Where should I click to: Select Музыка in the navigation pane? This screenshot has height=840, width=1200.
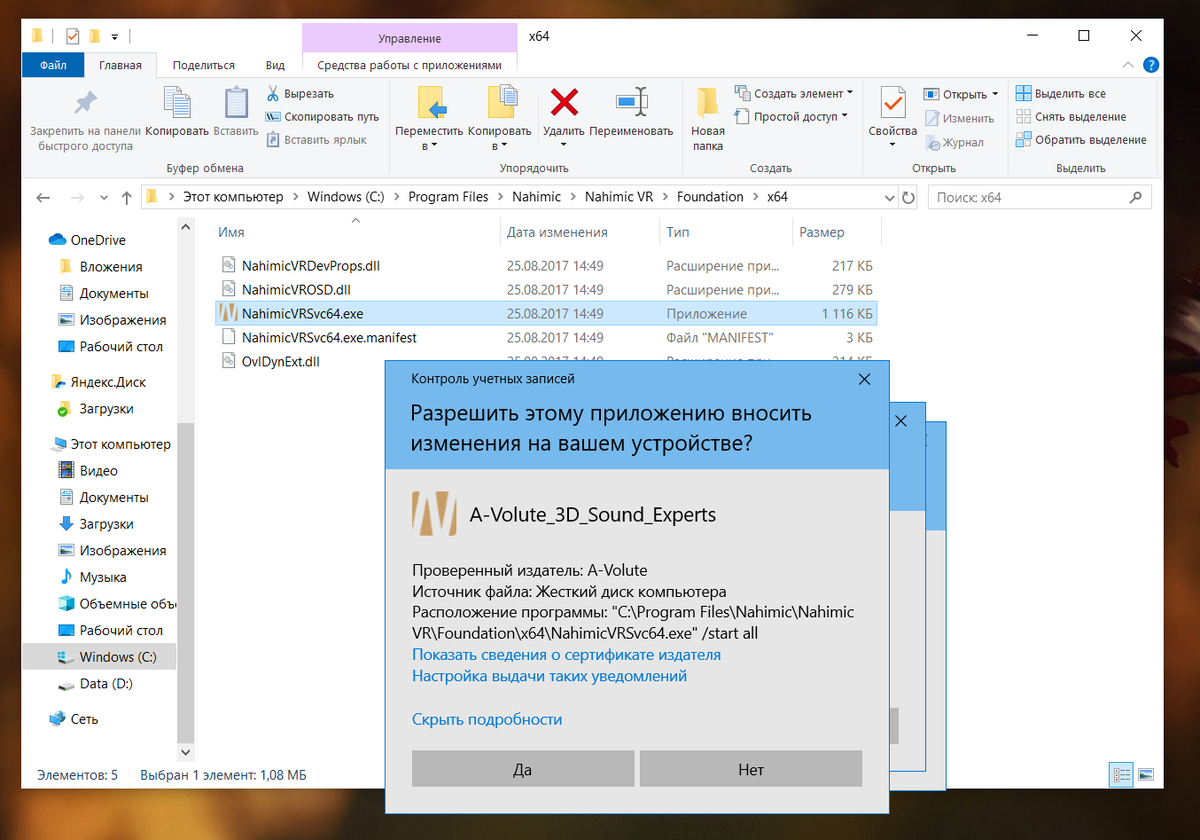tap(103, 577)
